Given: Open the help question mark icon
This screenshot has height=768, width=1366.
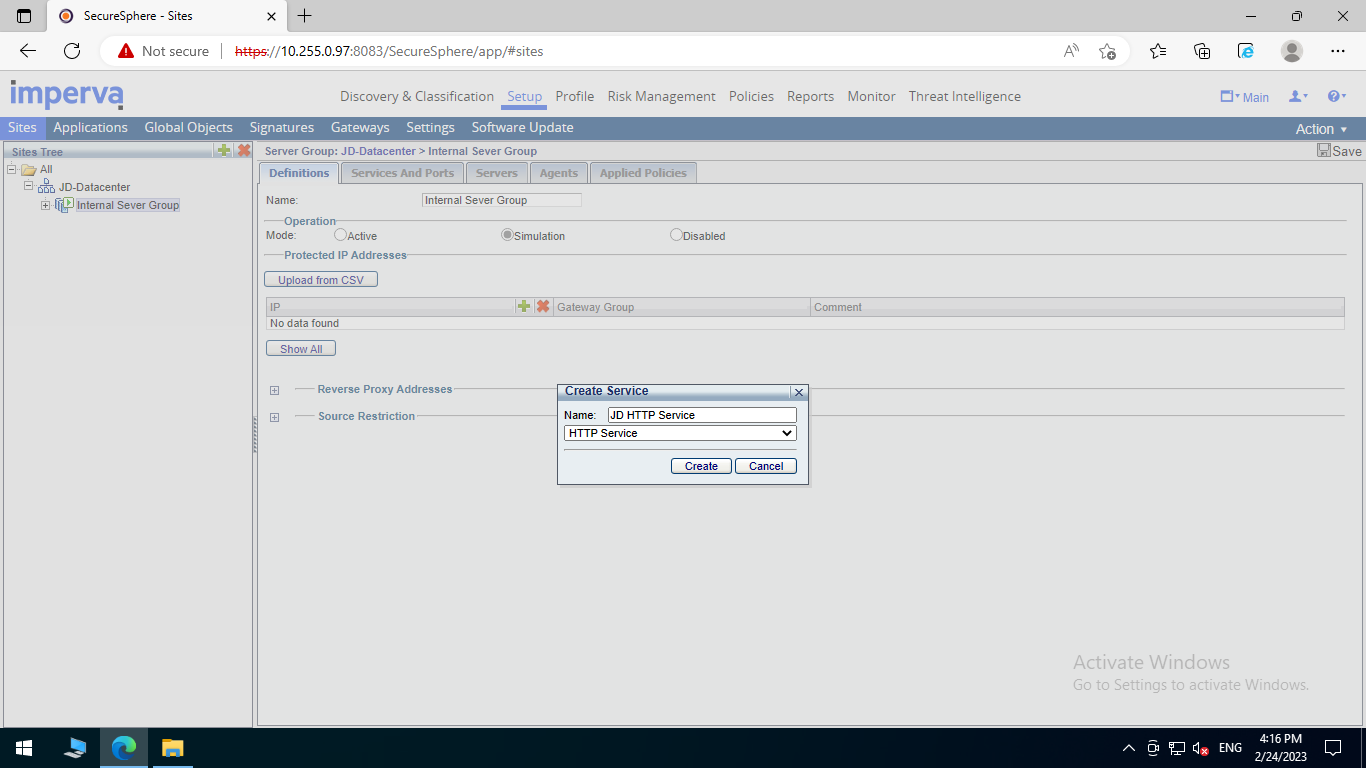Looking at the screenshot, I should 1334,96.
